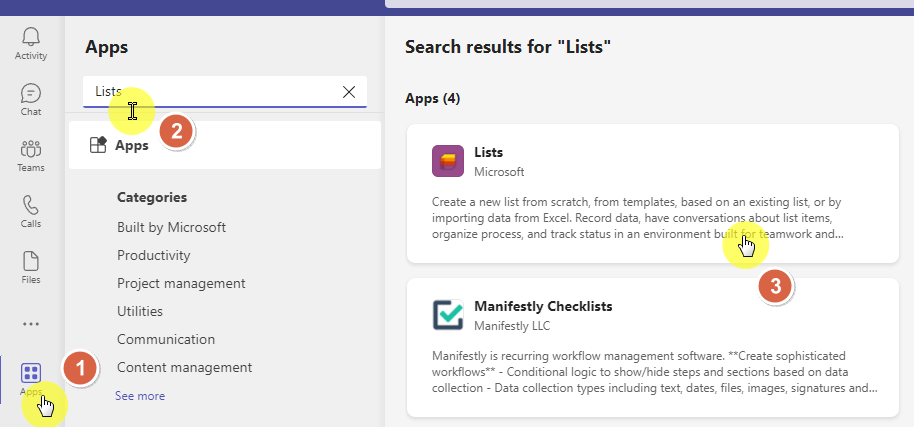Click the Apps icon beside Apps label
Image resolution: width=914 pixels, height=427 pixels.
click(x=98, y=144)
